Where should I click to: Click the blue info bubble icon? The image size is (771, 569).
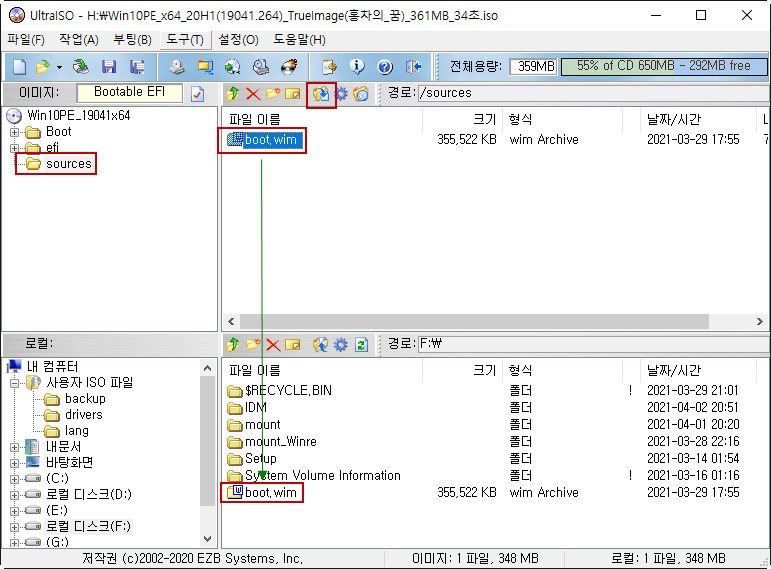357,66
